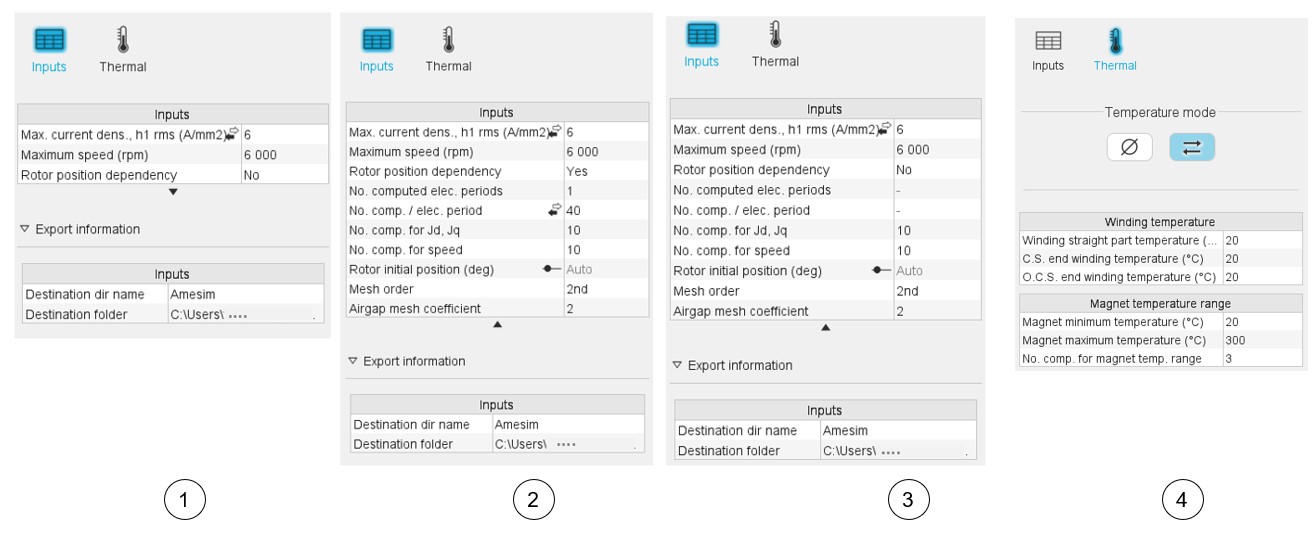The height and width of the screenshot is (533, 1316).
Task: Enable the two-arrows temperature mode button
Action: 1190,148
